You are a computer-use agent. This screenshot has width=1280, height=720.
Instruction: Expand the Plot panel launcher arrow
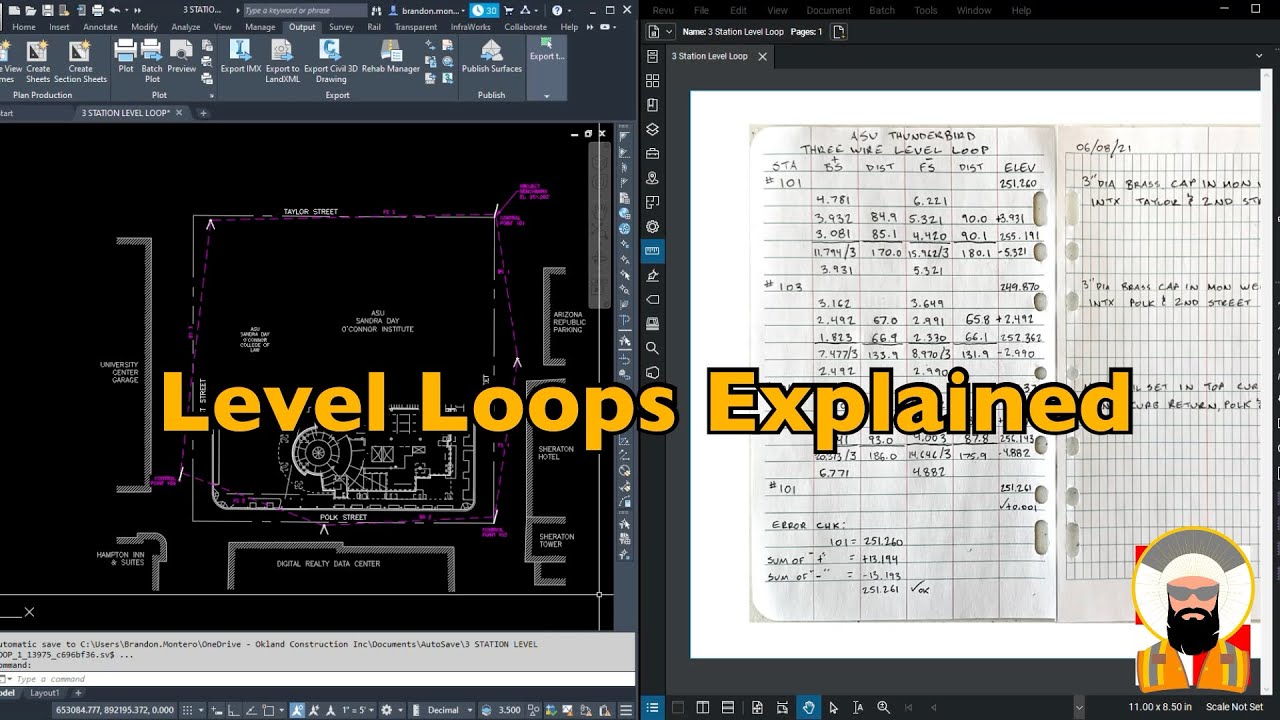[211, 95]
